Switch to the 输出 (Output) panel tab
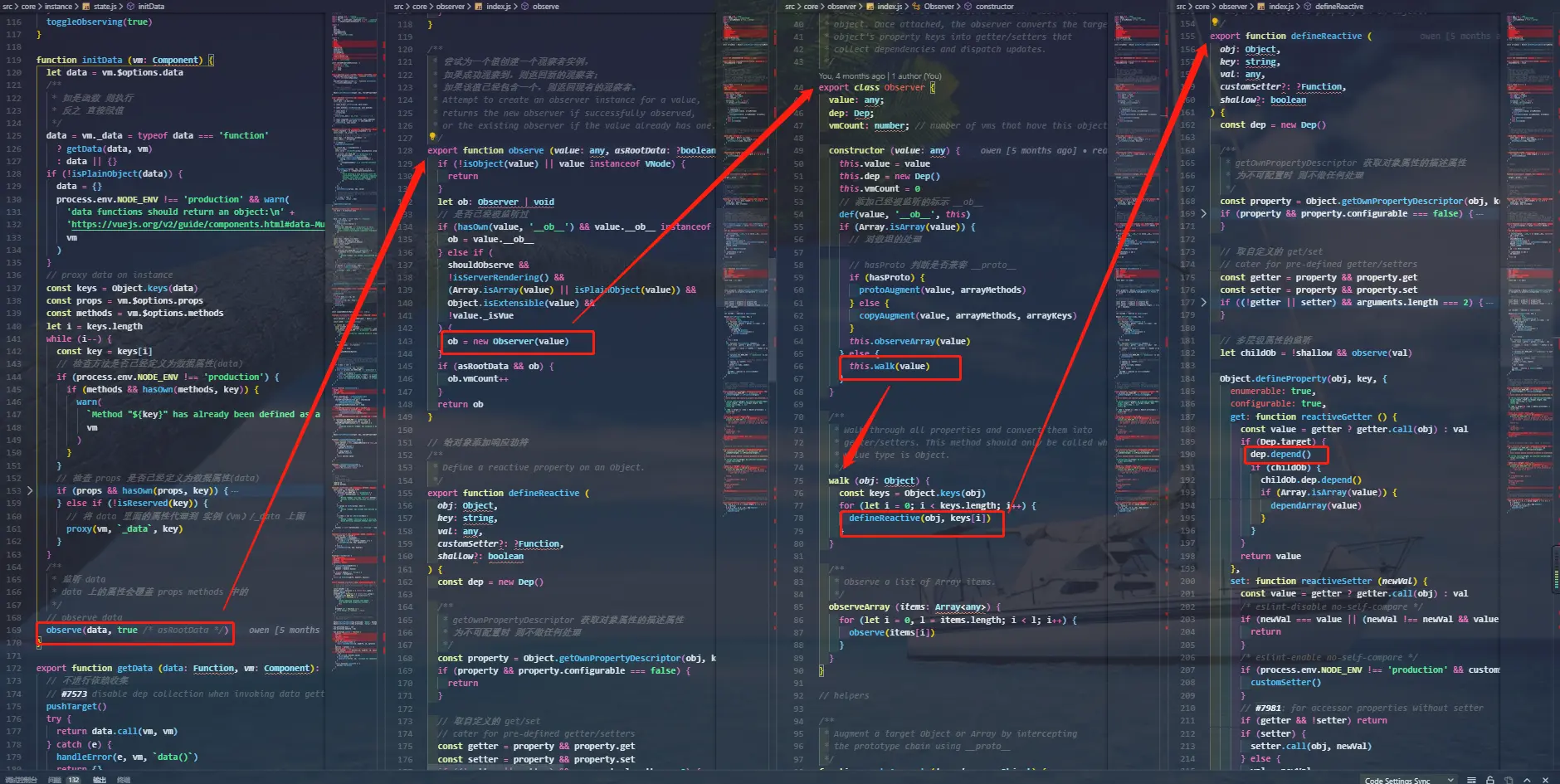Screen dimensions: 1560x784 tap(100, 780)
